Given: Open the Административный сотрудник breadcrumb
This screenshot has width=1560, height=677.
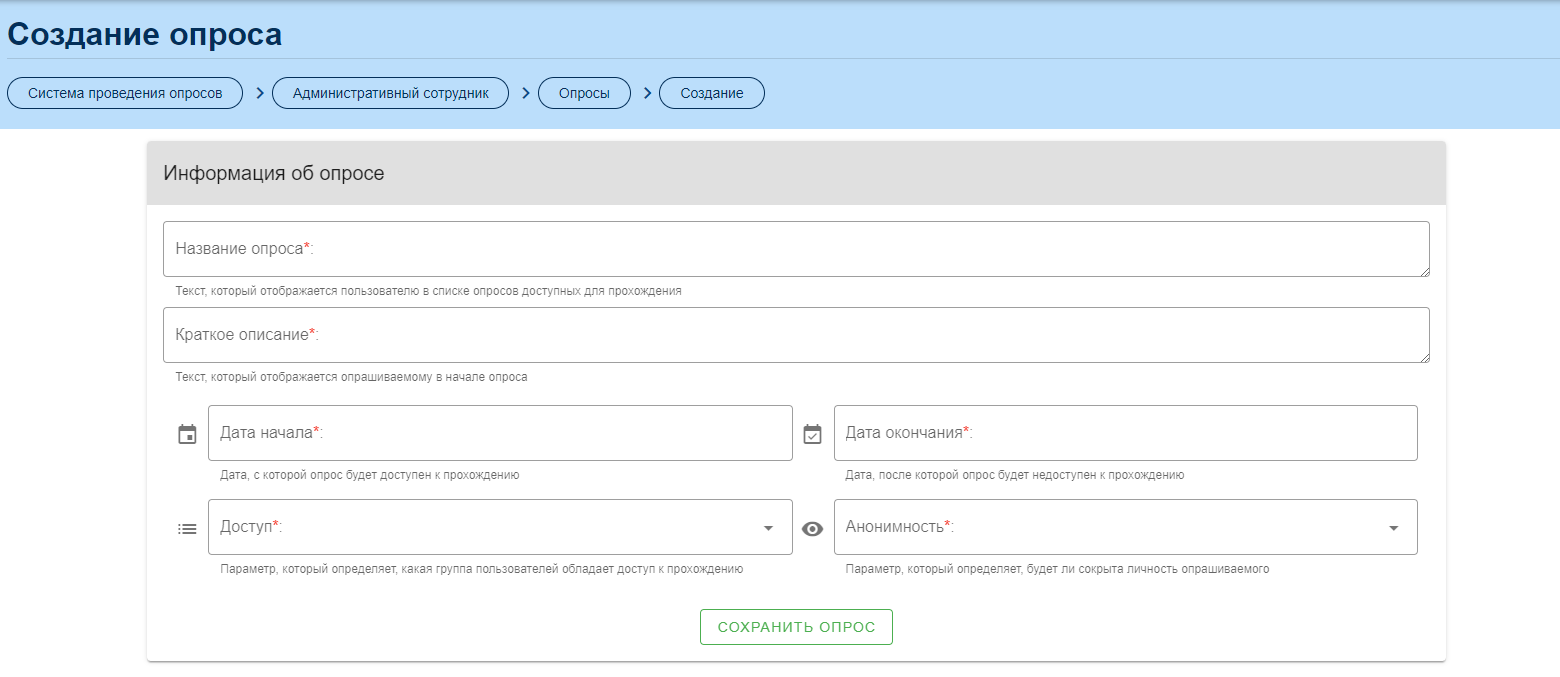Looking at the screenshot, I should [390, 93].
